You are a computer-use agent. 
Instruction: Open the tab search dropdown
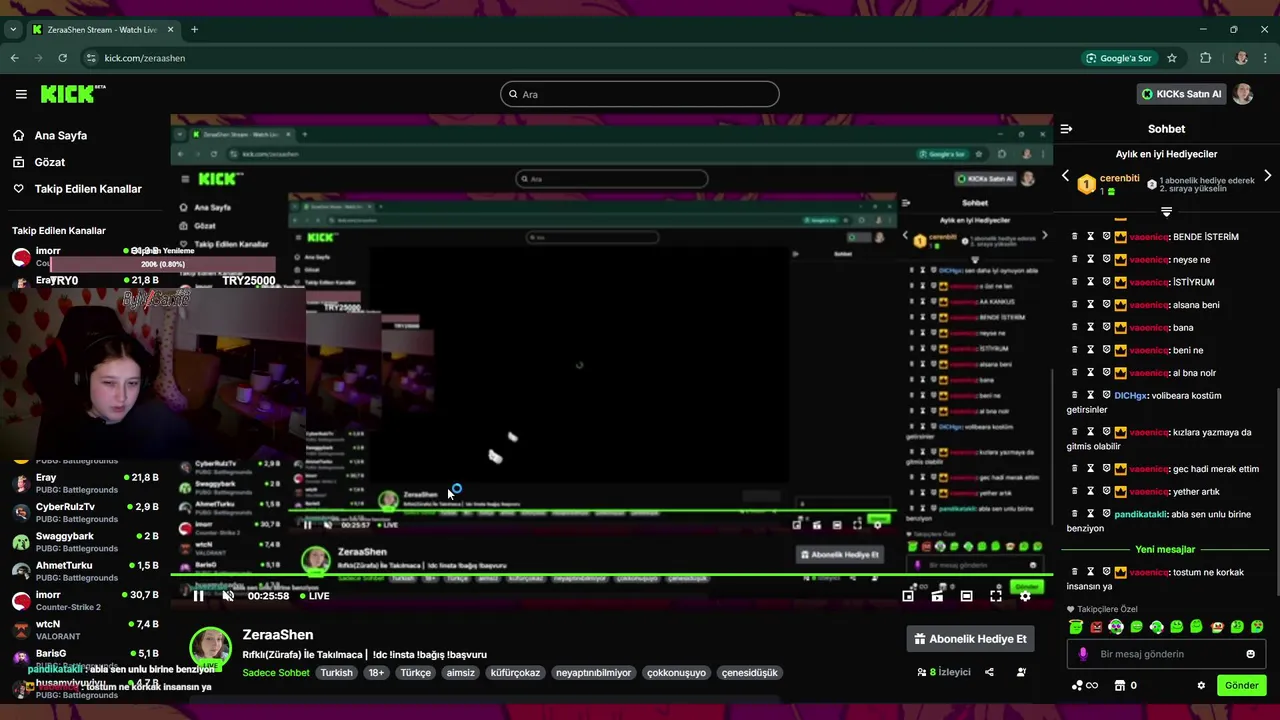pyautogui.click(x=13, y=29)
